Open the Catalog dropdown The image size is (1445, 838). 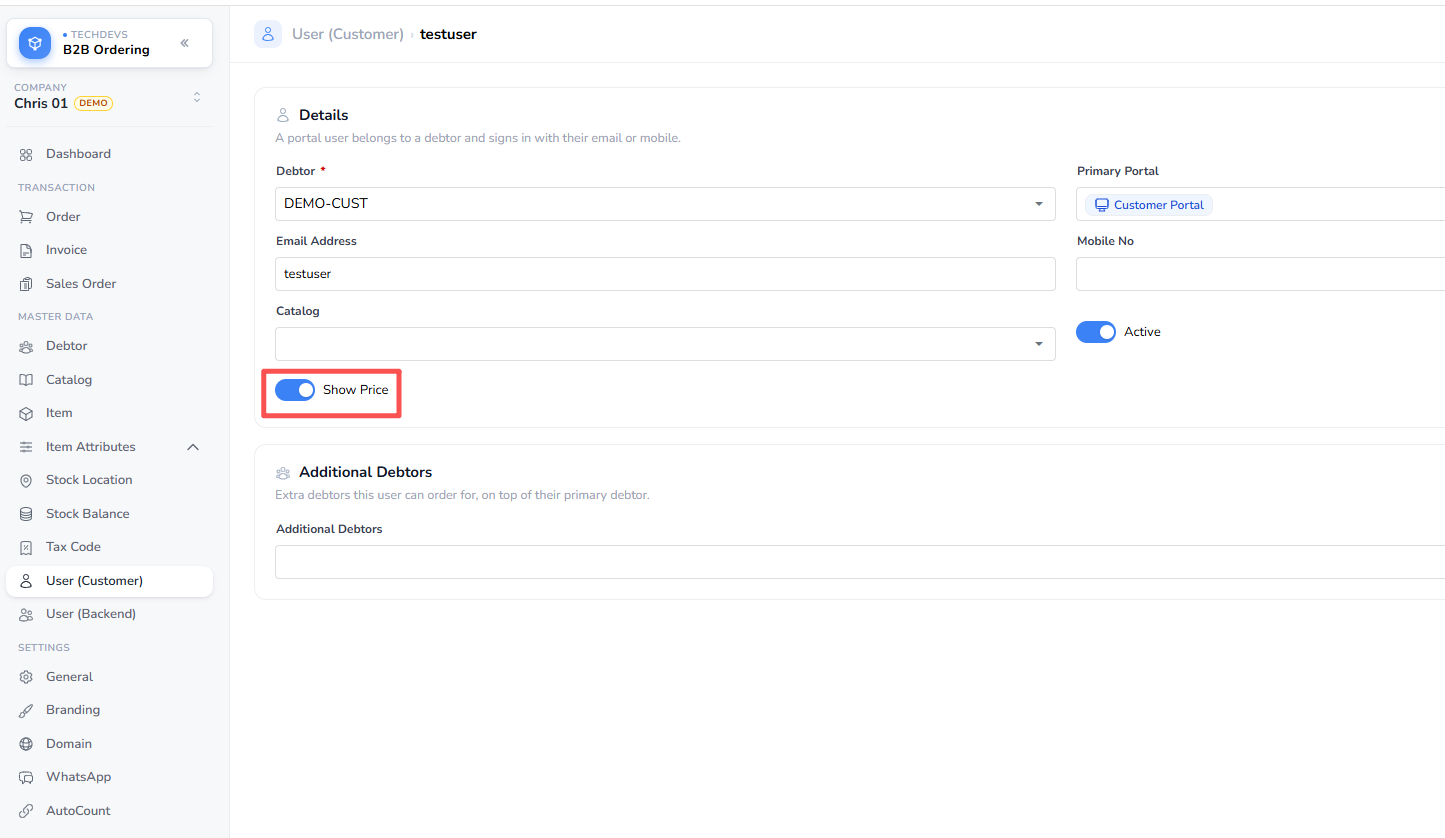pyautogui.click(x=665, y=344)
